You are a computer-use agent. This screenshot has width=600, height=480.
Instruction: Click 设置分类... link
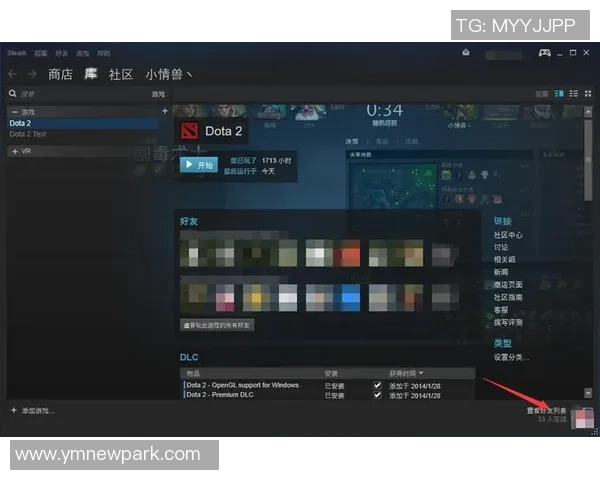click(511, 358)
